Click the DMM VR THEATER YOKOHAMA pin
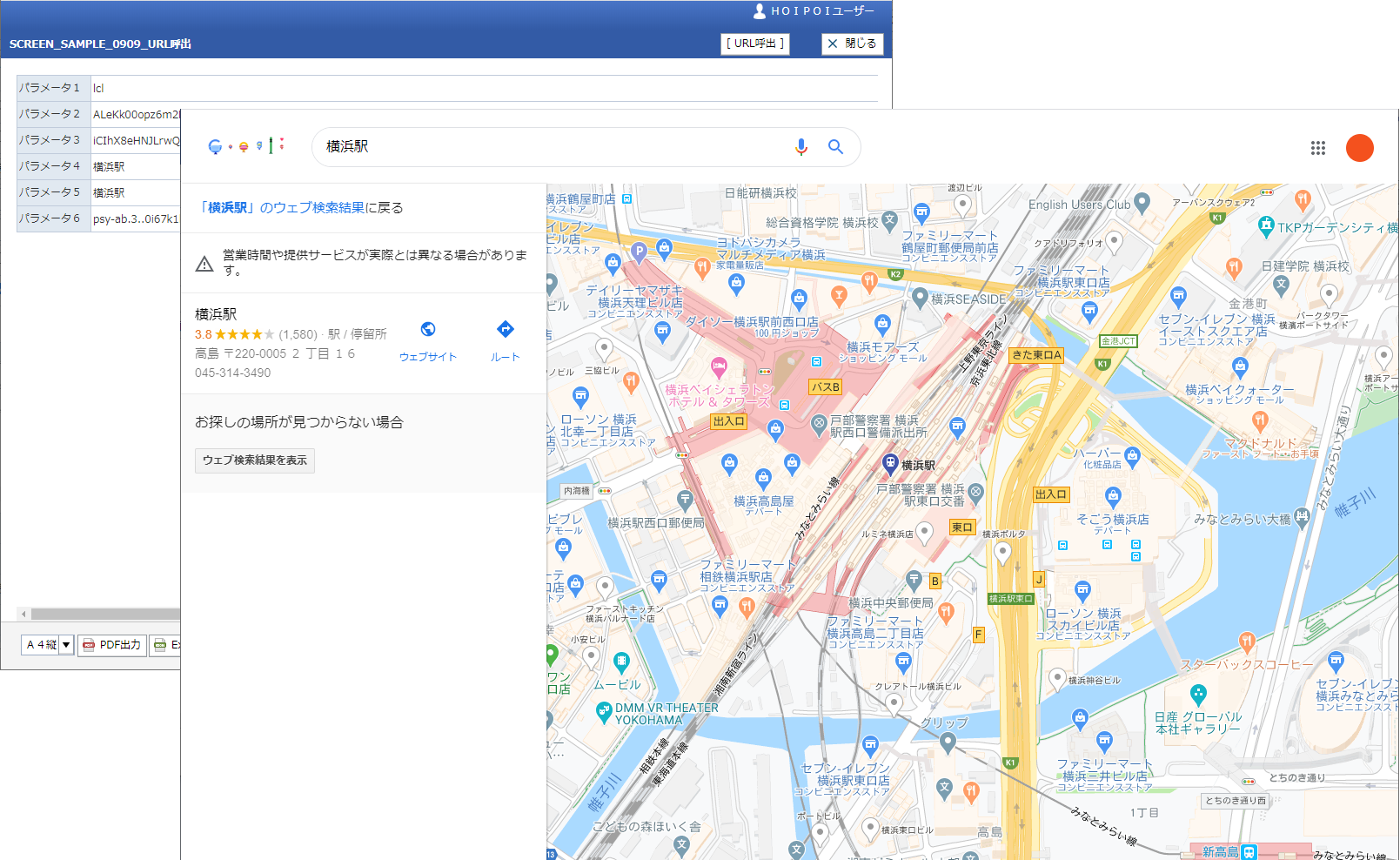Screen dimensions: 1400x860 tap(603, 713)
